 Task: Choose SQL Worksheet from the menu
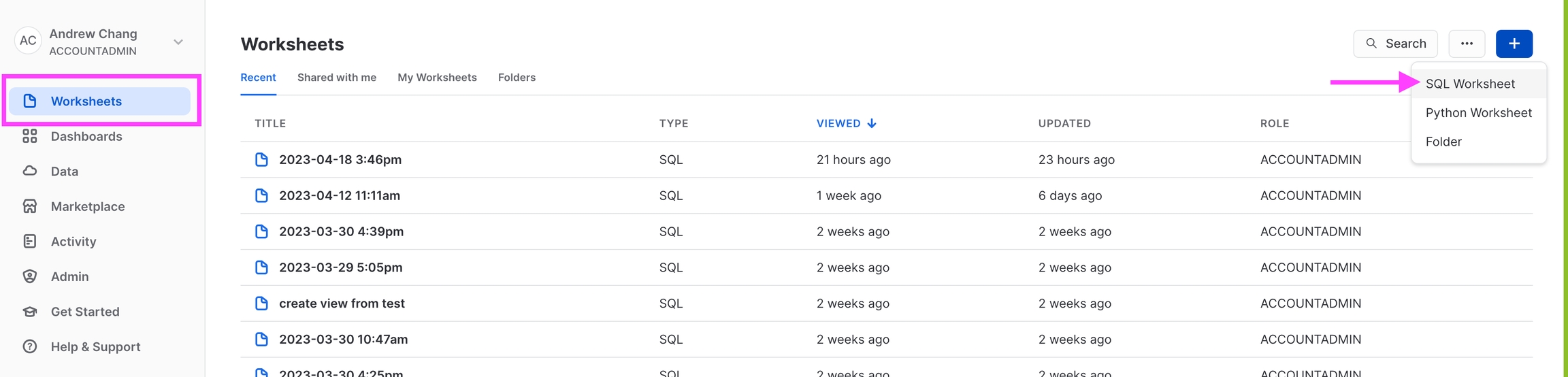coord(1470,84)
